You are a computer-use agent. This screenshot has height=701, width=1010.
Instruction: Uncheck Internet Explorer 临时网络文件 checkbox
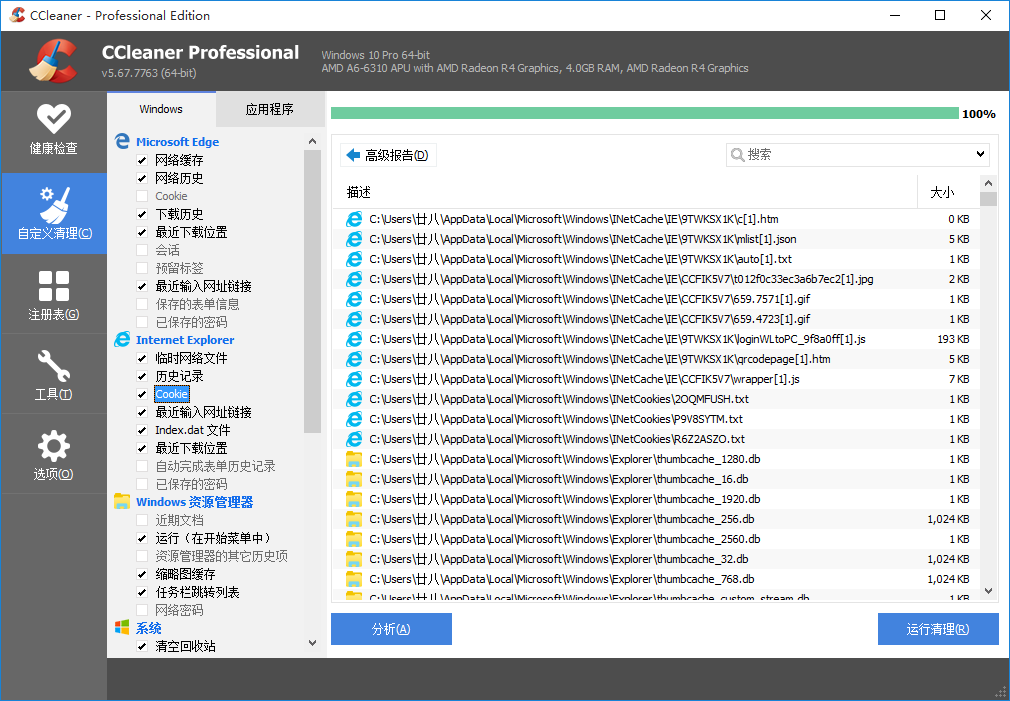tap(142, 358)
